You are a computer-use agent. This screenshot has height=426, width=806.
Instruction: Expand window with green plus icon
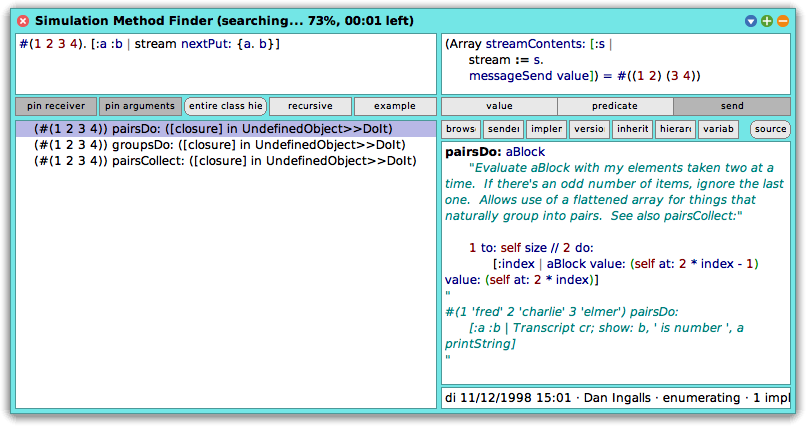766,21
